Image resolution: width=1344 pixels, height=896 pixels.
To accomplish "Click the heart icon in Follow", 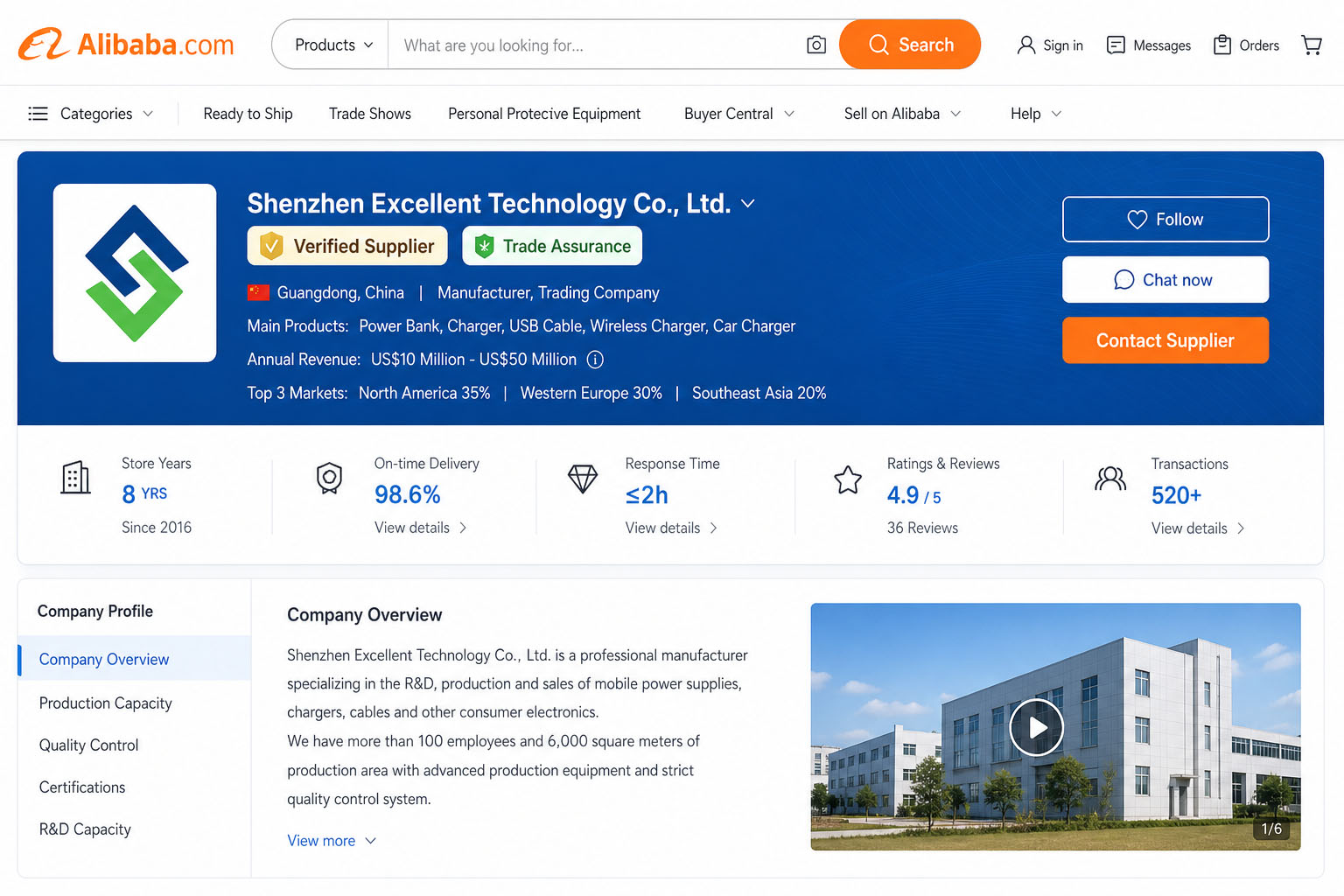I will [1137, 220].
